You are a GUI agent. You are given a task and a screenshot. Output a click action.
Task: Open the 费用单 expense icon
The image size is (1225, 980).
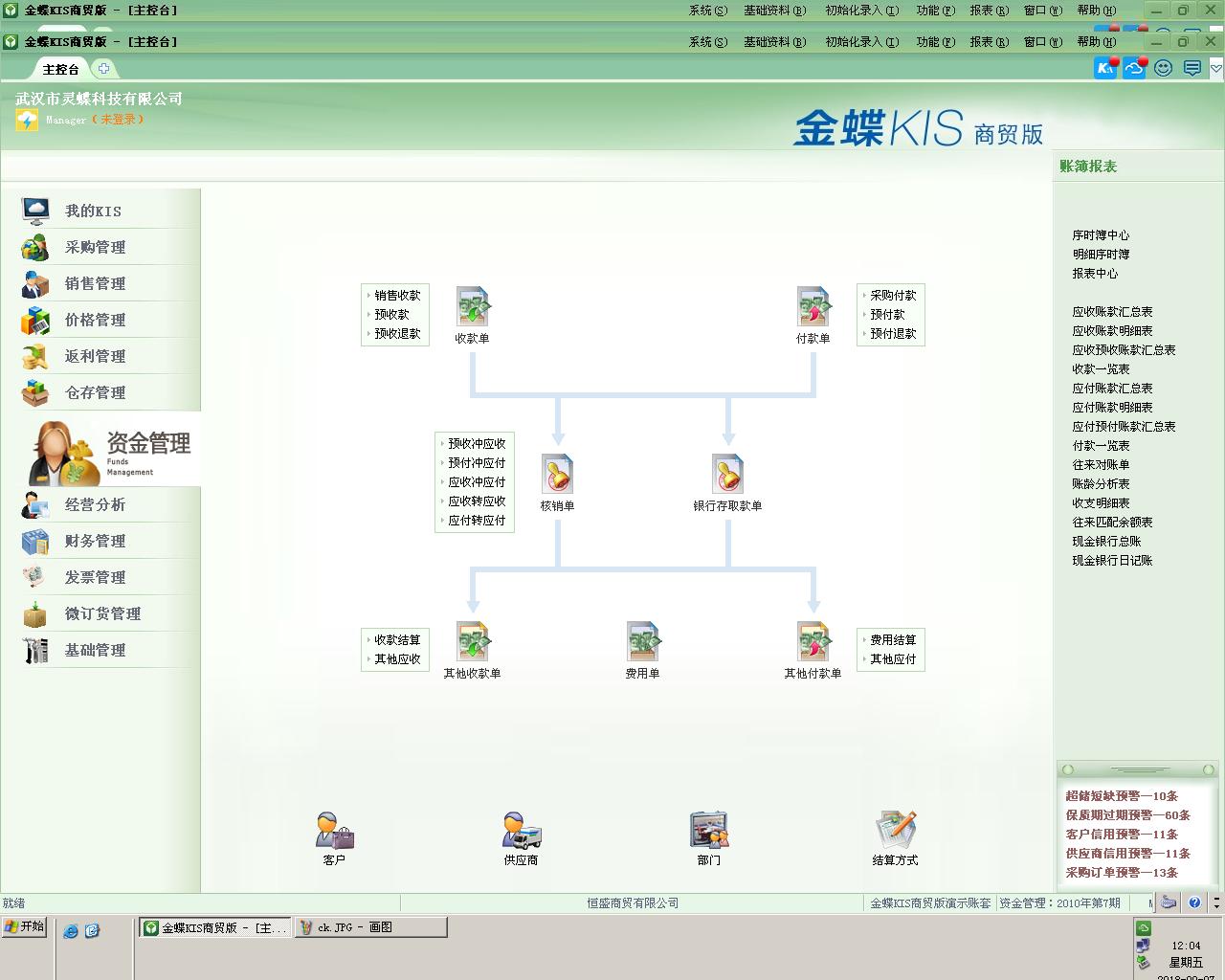coord(643,642)
